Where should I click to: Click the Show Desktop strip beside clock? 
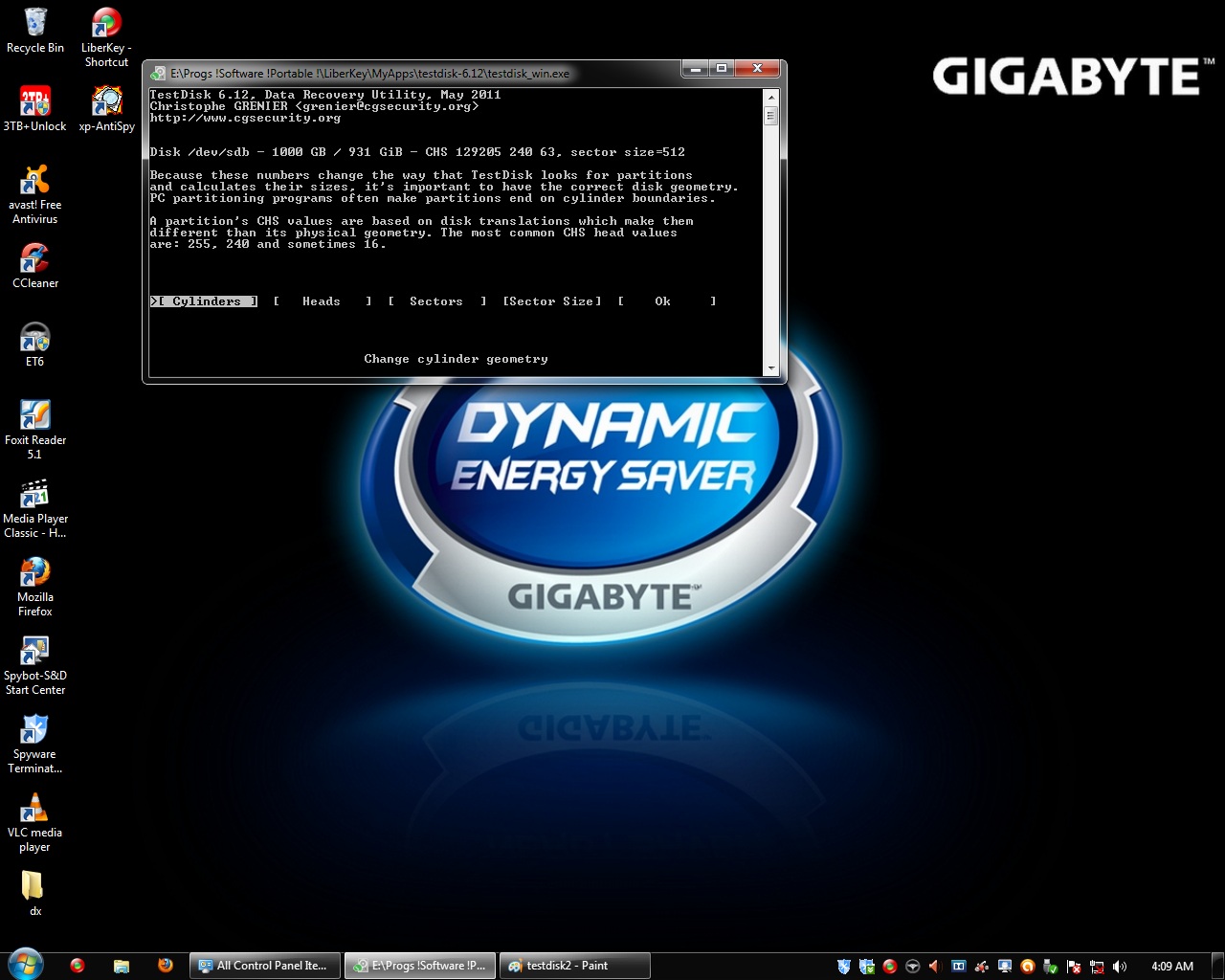click(1217, 966)
